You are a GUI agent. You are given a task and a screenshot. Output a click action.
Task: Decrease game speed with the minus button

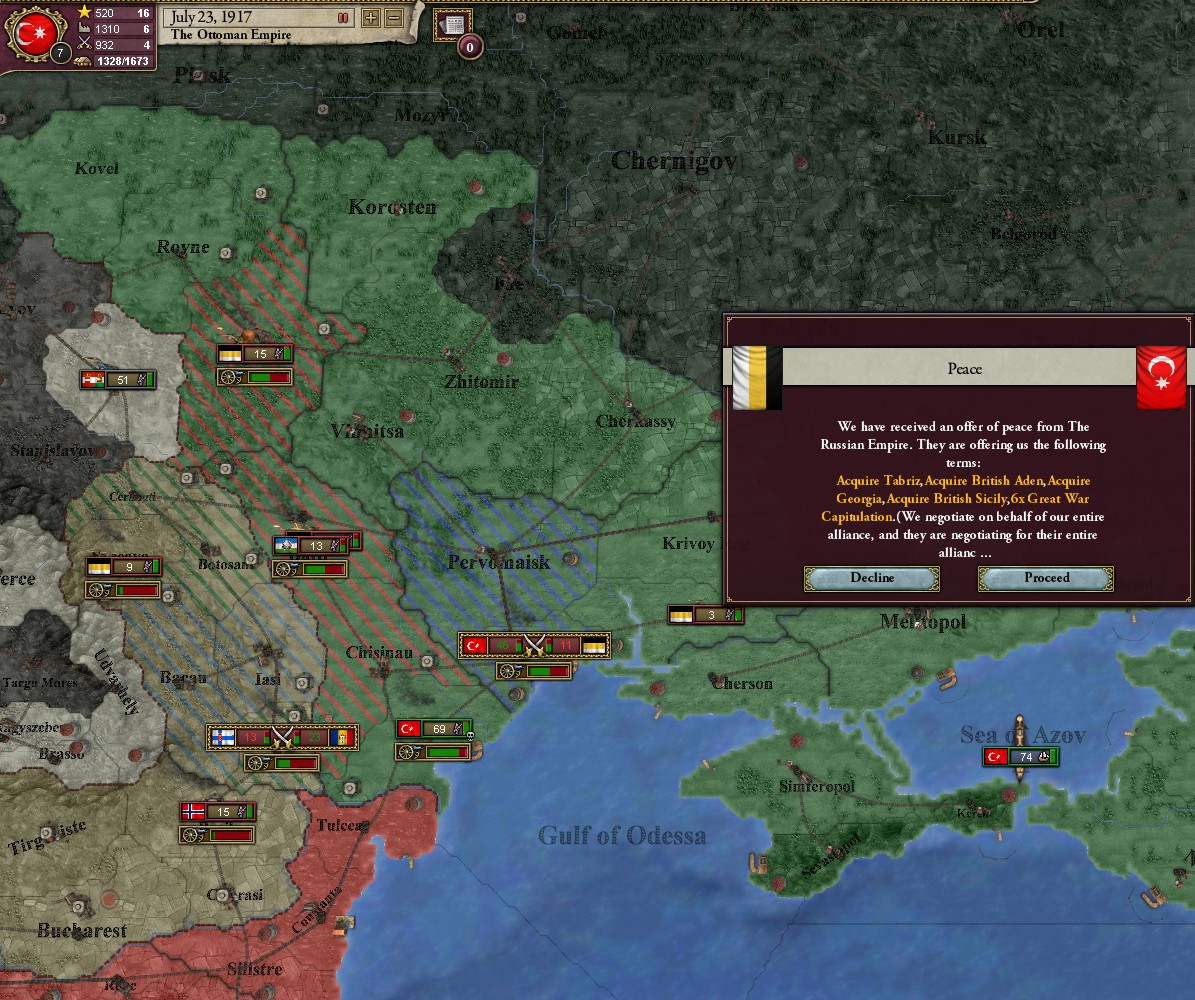(x=394, y=17)
